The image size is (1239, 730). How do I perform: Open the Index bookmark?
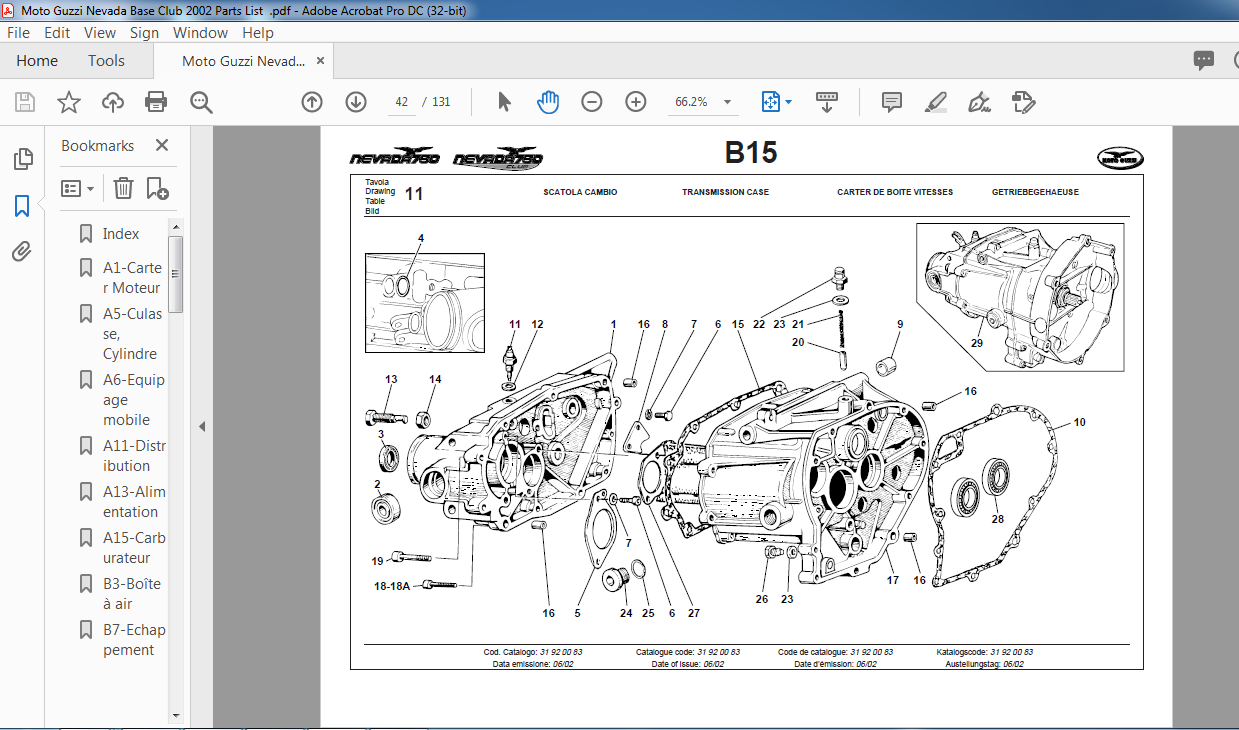(121, 234)
